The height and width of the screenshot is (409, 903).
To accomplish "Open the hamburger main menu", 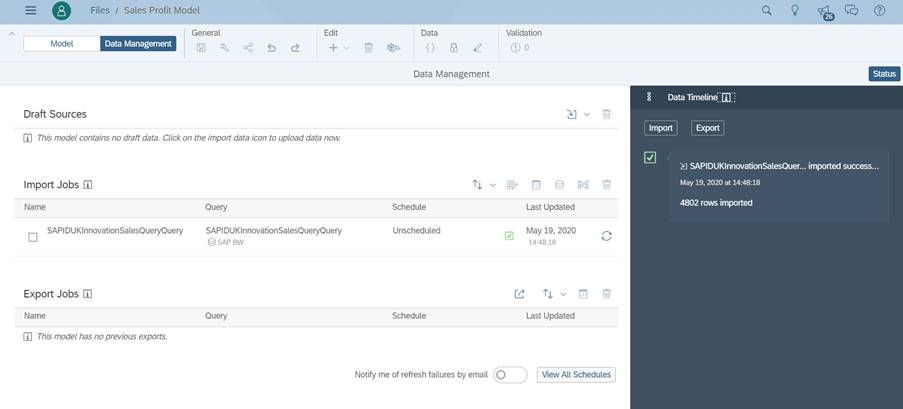I will coord(31,11).
